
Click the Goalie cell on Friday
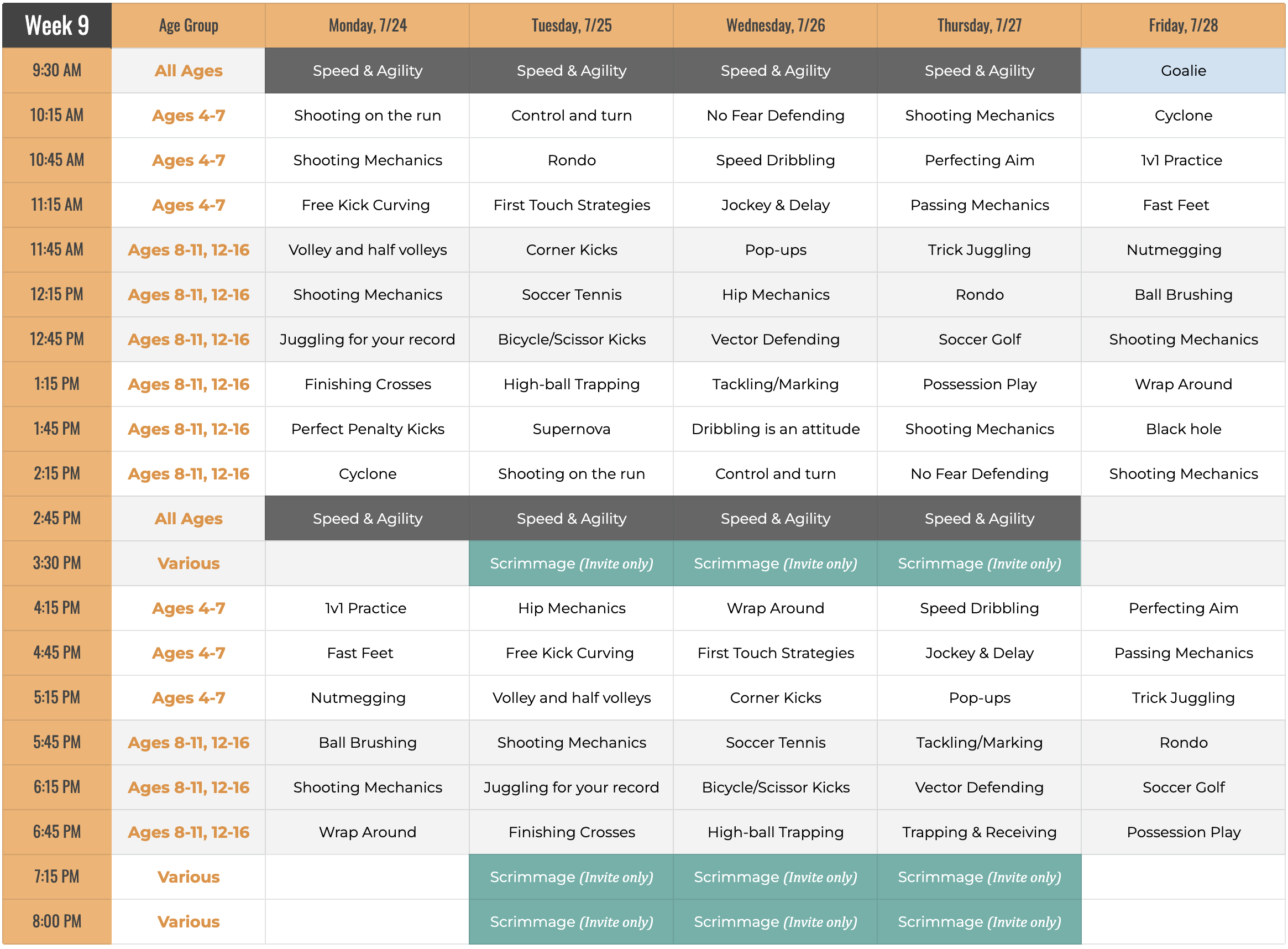pos(1183,71)
